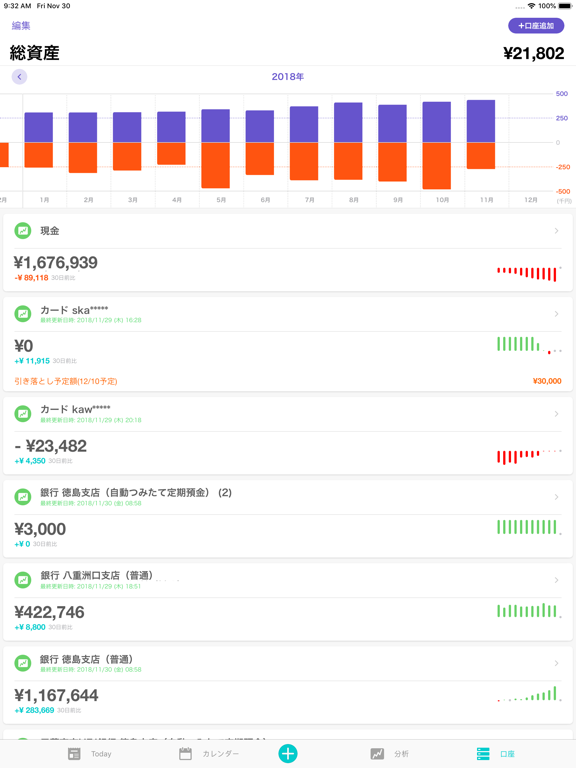Select the 8月 month label
576x768 pixels.
354,200
